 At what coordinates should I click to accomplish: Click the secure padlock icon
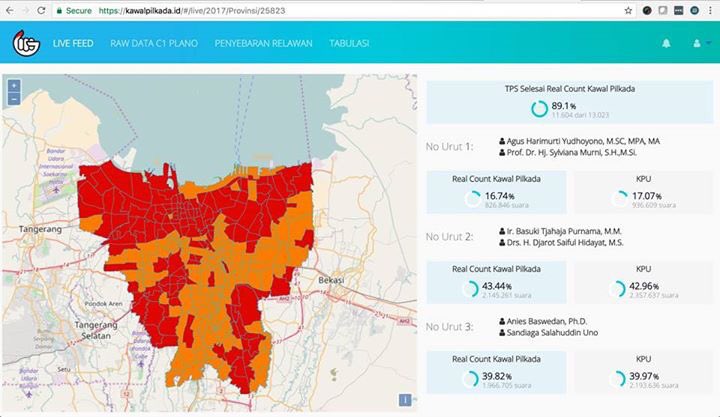point(59,10)
